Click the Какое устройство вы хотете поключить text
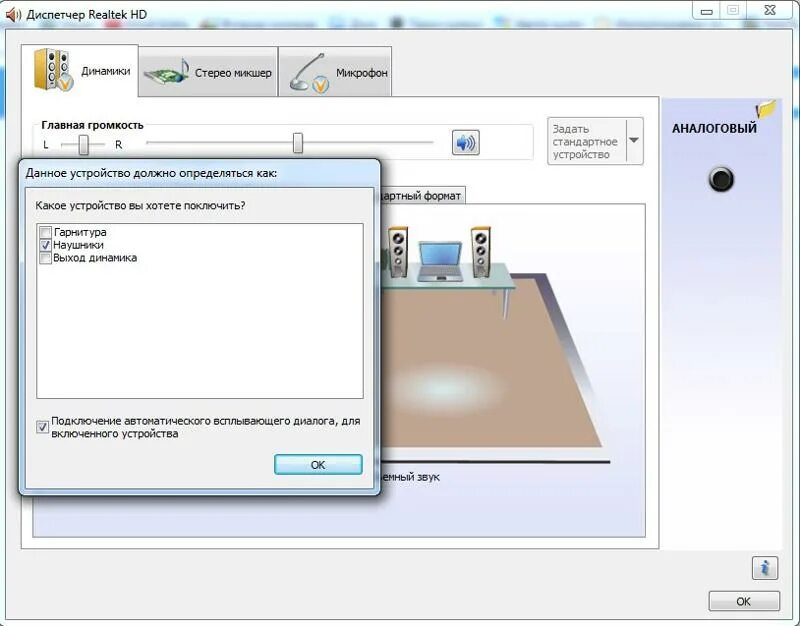Image resolution: width=800 pixels, height=626 pixels. [140, 206]
